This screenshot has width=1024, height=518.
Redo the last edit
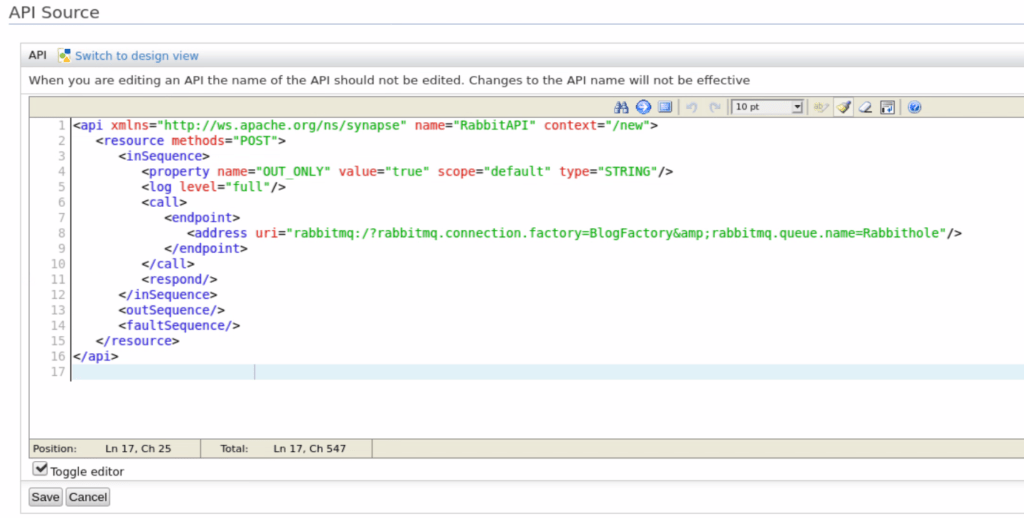pyautogui.click(x=715, y=107)
